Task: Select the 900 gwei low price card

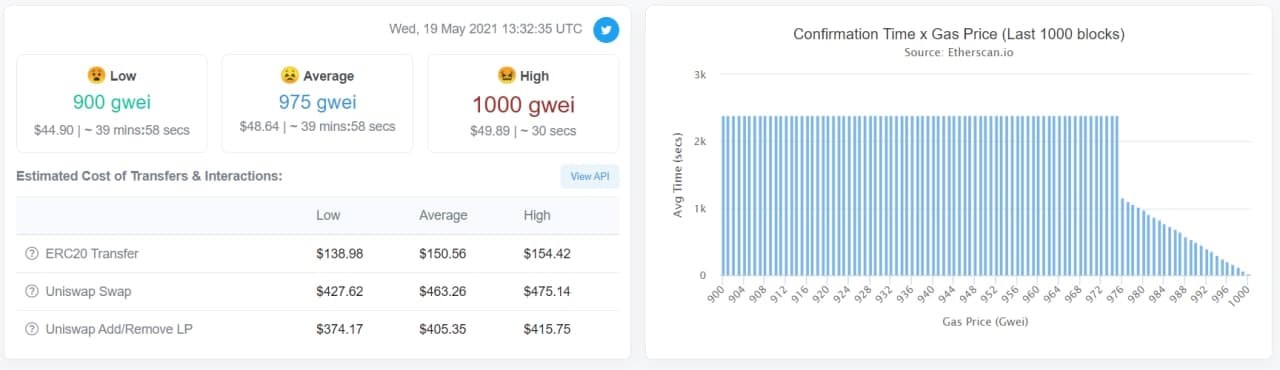Action: (112, 103)
